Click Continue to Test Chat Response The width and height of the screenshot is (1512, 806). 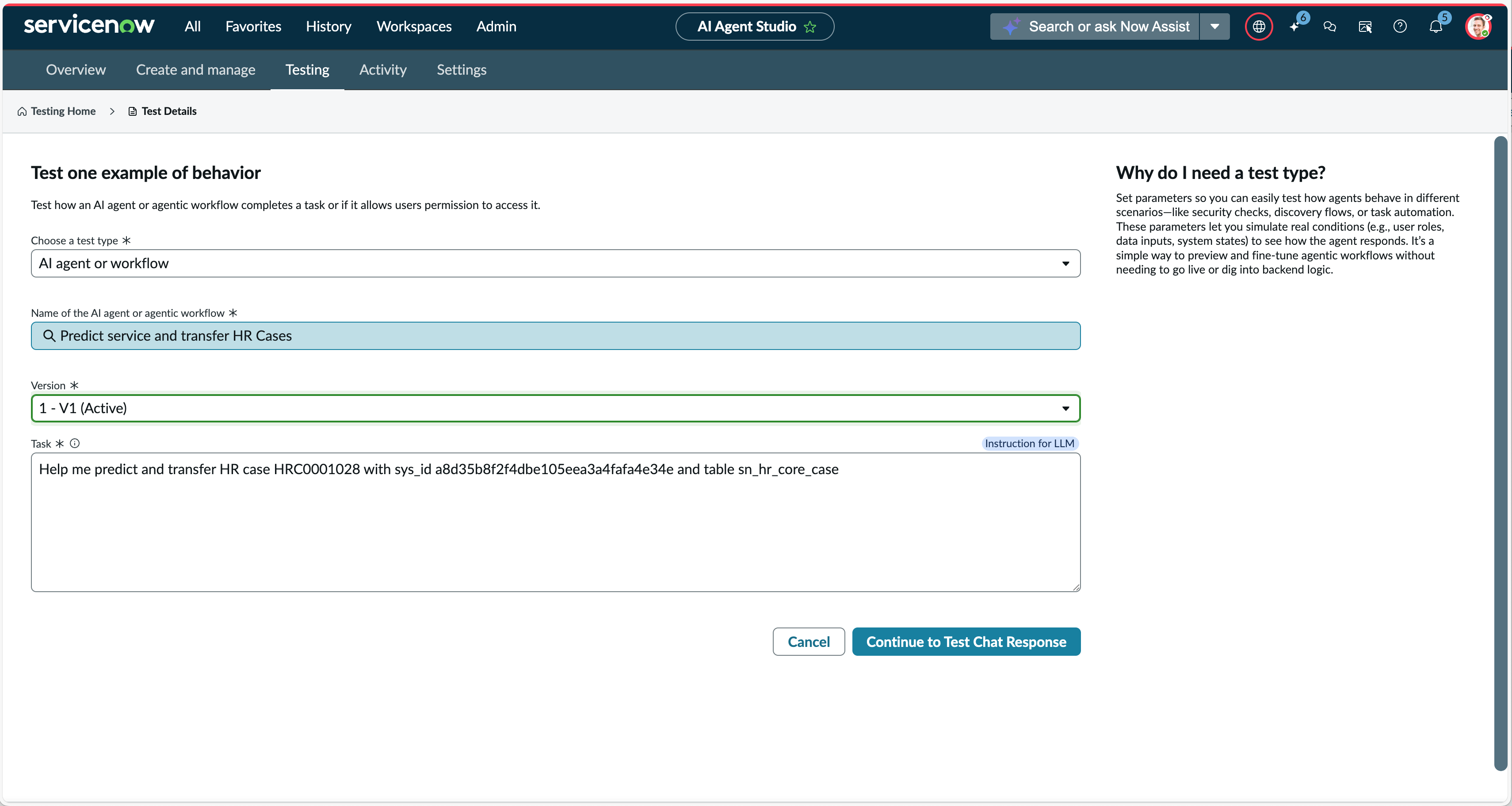pos(966,642)
